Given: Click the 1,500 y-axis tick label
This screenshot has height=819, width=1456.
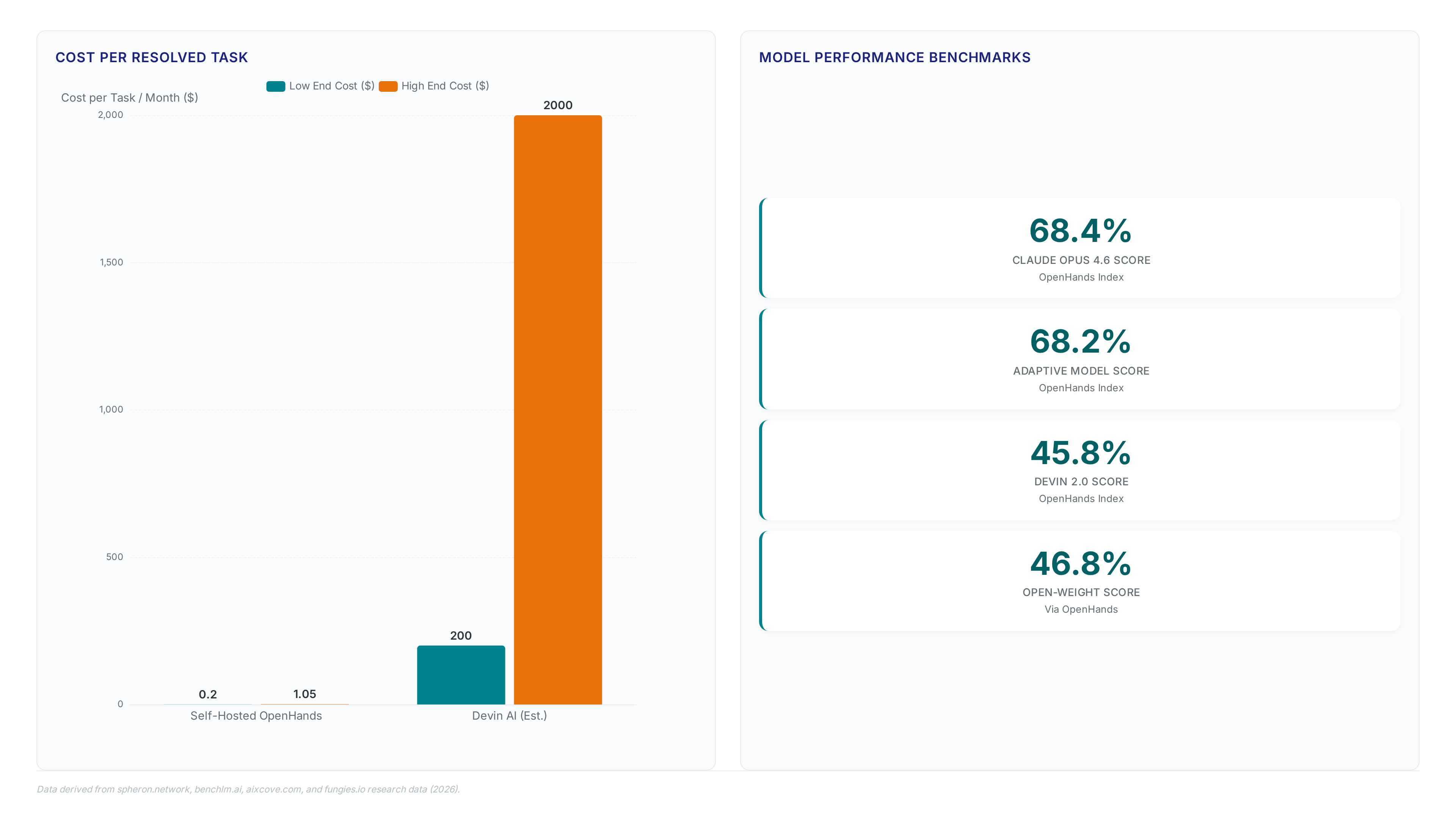Looking at the screenshot, I should [111, 262].
